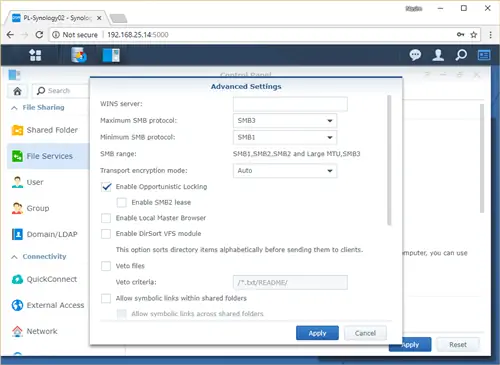
Task: Click Cancel in Advanced Settings dialog
Action: click(x=365, y=333)
